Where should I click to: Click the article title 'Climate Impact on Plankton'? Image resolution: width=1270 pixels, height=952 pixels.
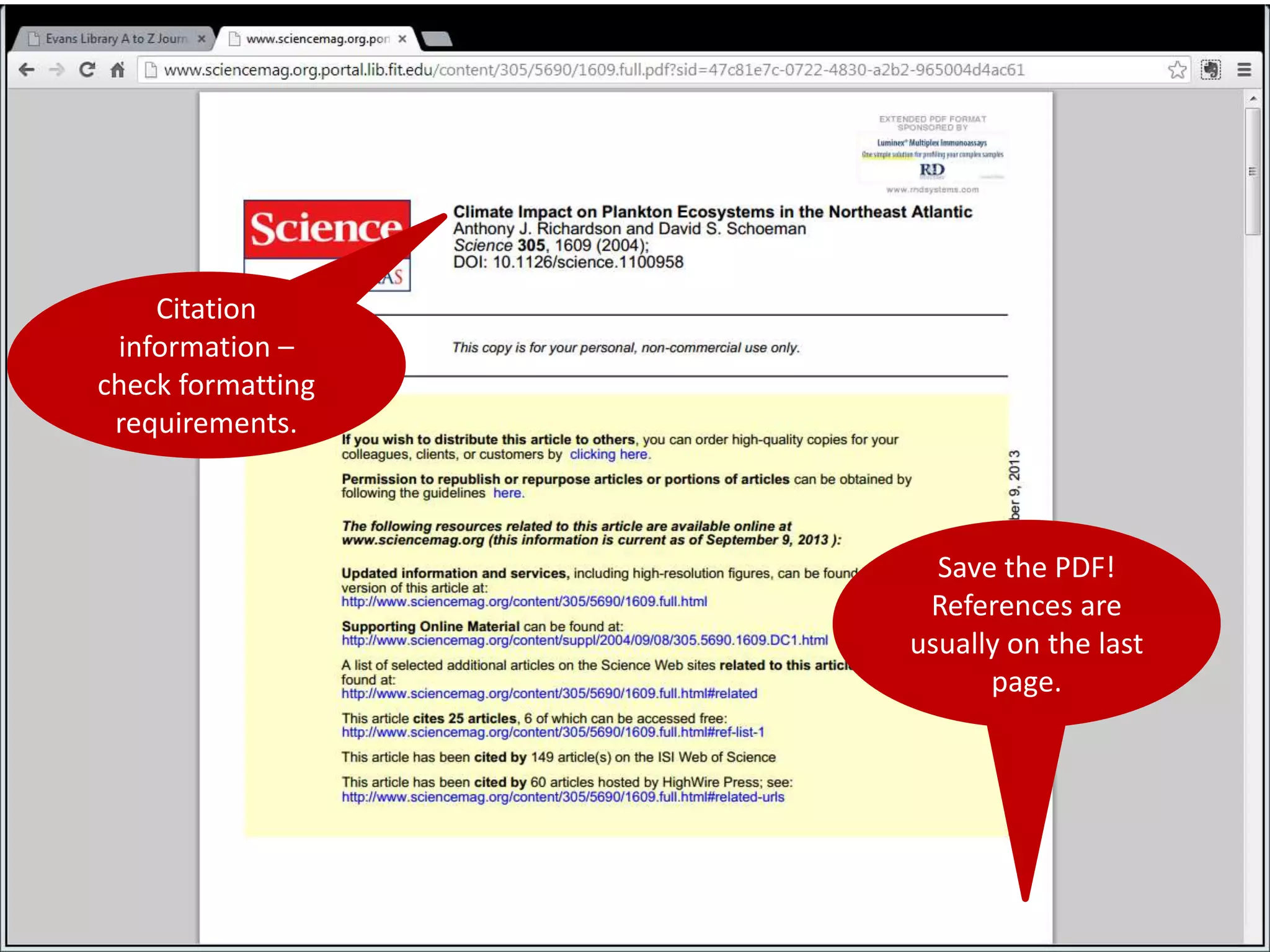pyautogui.click(x=713, y=212)
